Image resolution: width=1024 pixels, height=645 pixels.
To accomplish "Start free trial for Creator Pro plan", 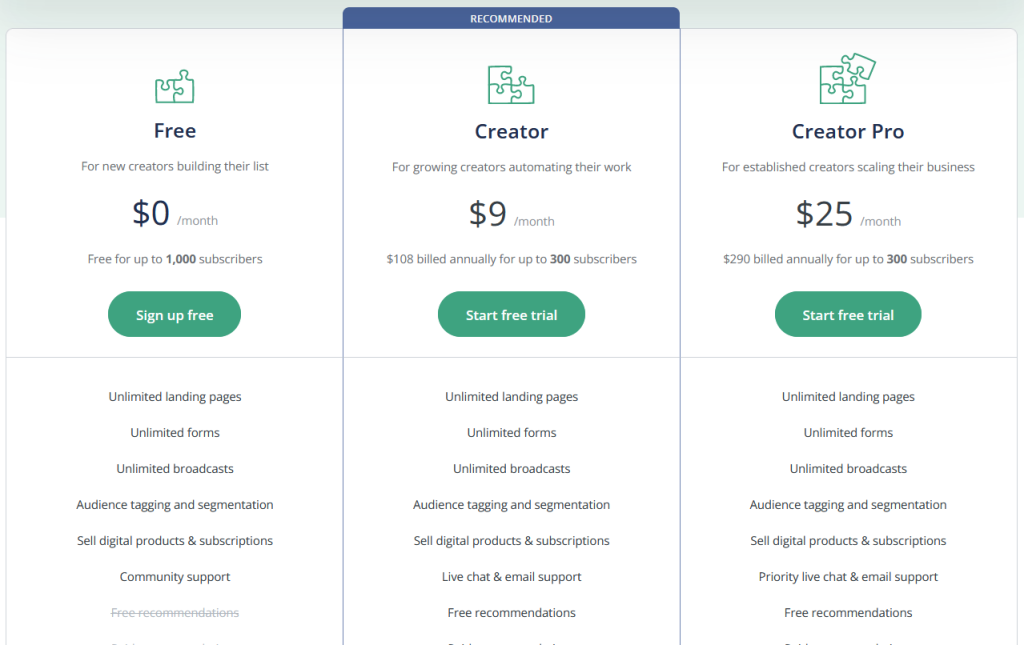I will pyautogui.click(x=848, y=314).
